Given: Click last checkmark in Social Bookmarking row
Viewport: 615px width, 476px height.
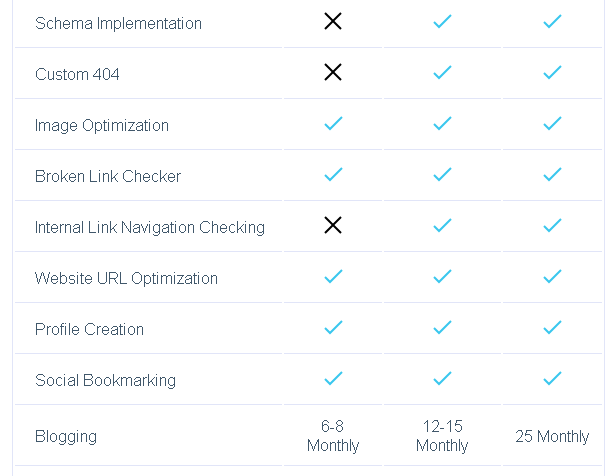Looking at the screenshot, I should [x=552, y=379].
